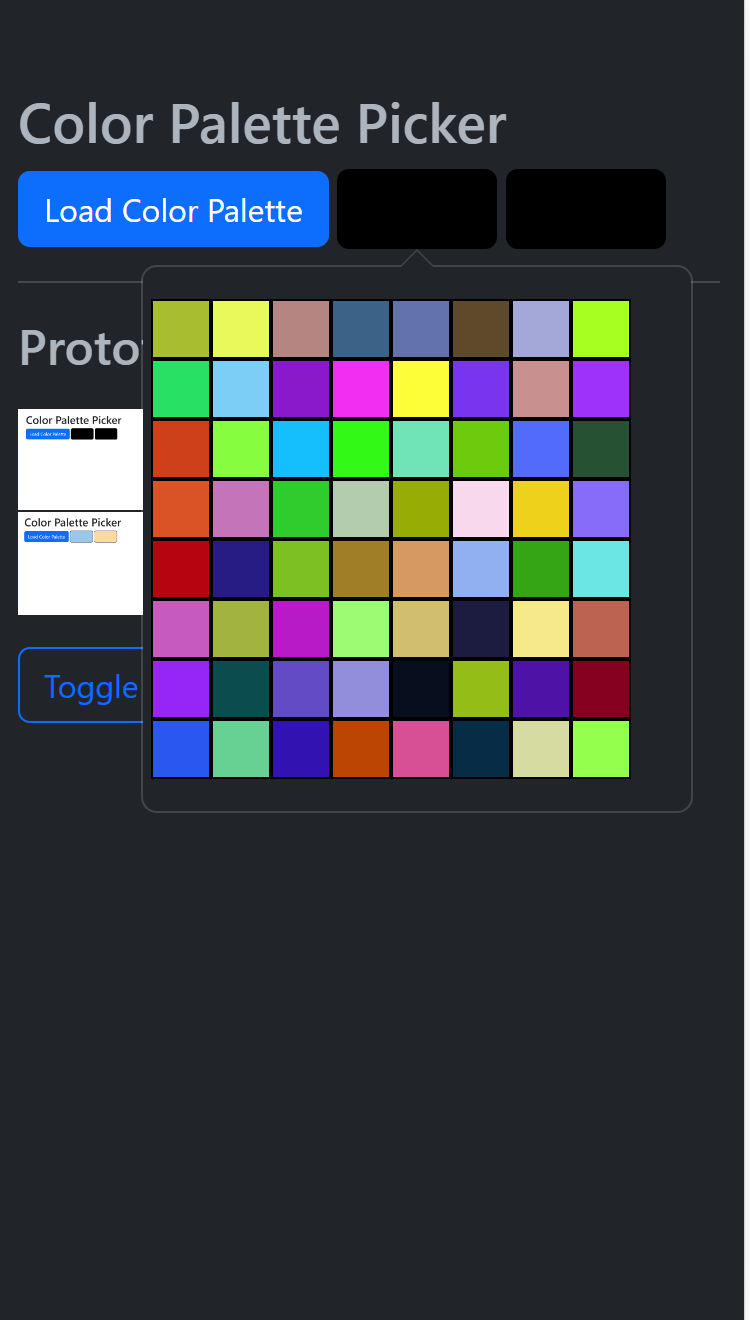
Task: Select the tan orange swatch in the fifth row
Action: [421, 569]
